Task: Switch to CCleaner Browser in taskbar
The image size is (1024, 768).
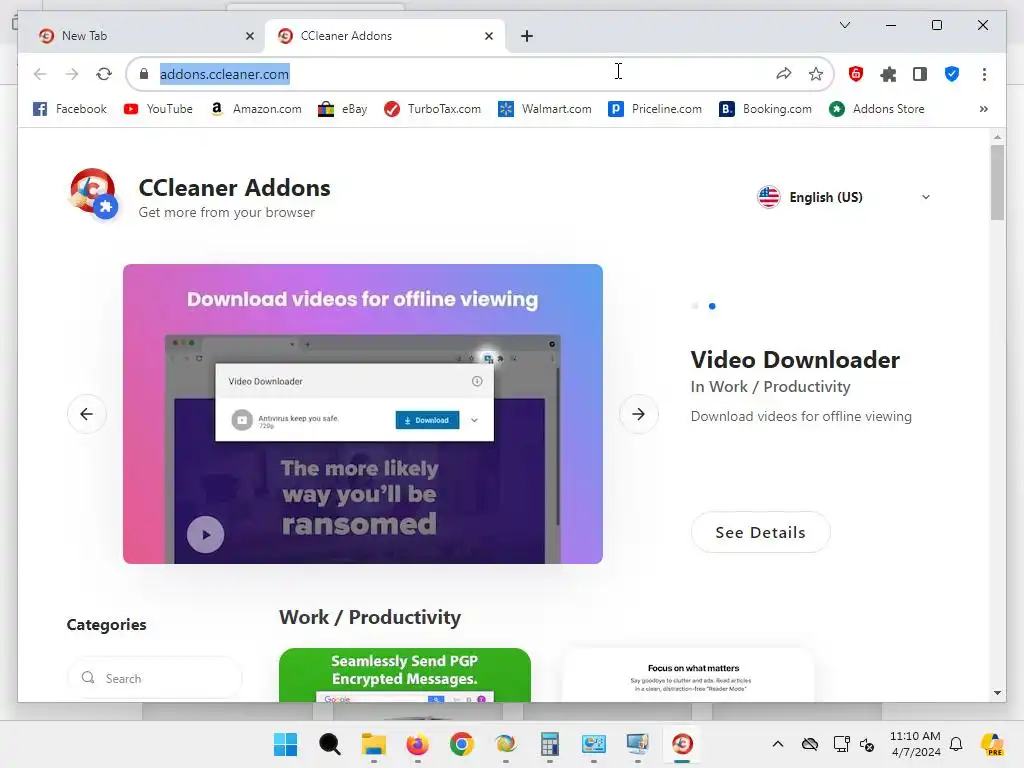Action: tap(682, 744)
